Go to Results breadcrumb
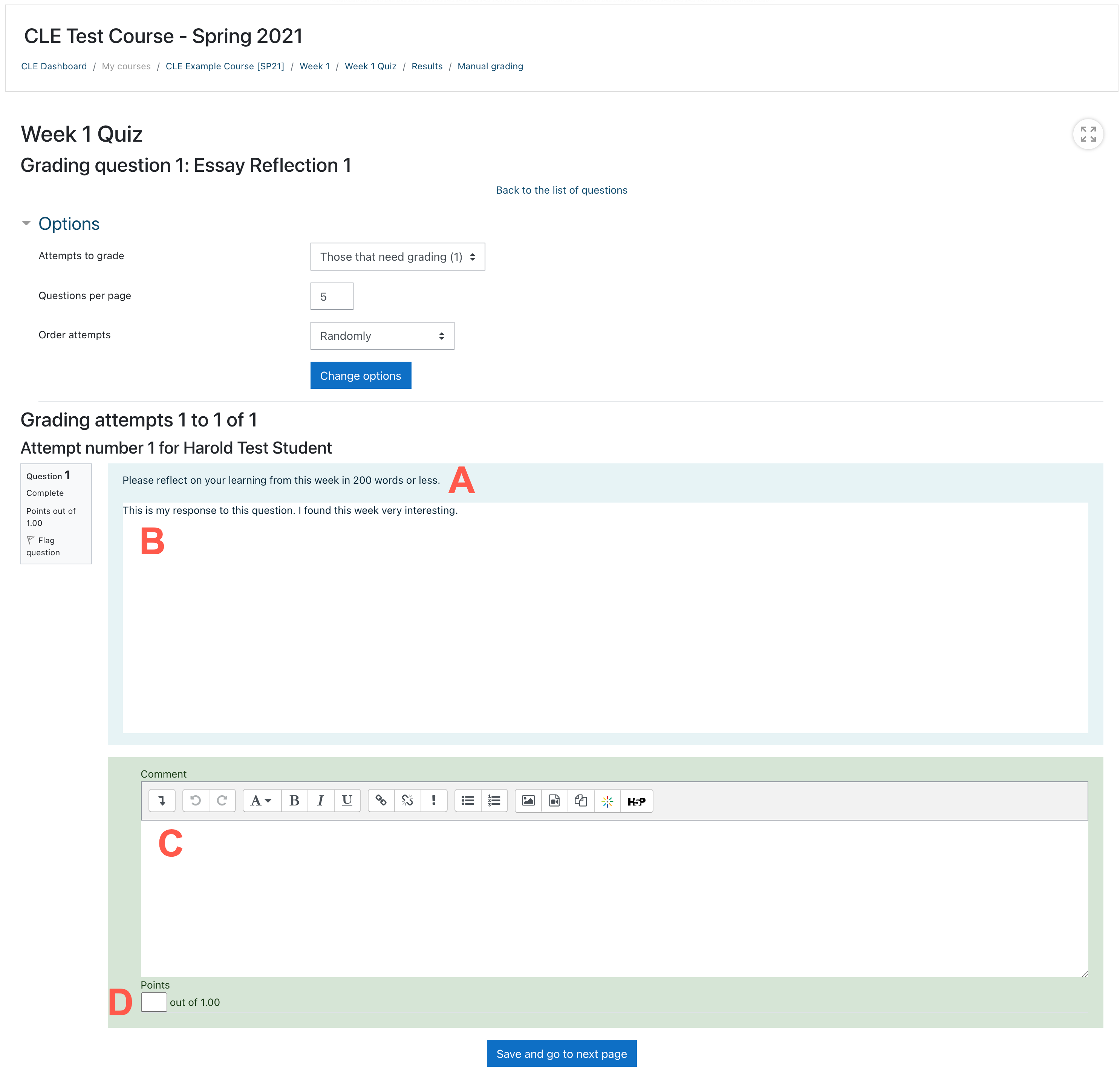The width and height of the screenshot is (1120, 1082). 427,66
